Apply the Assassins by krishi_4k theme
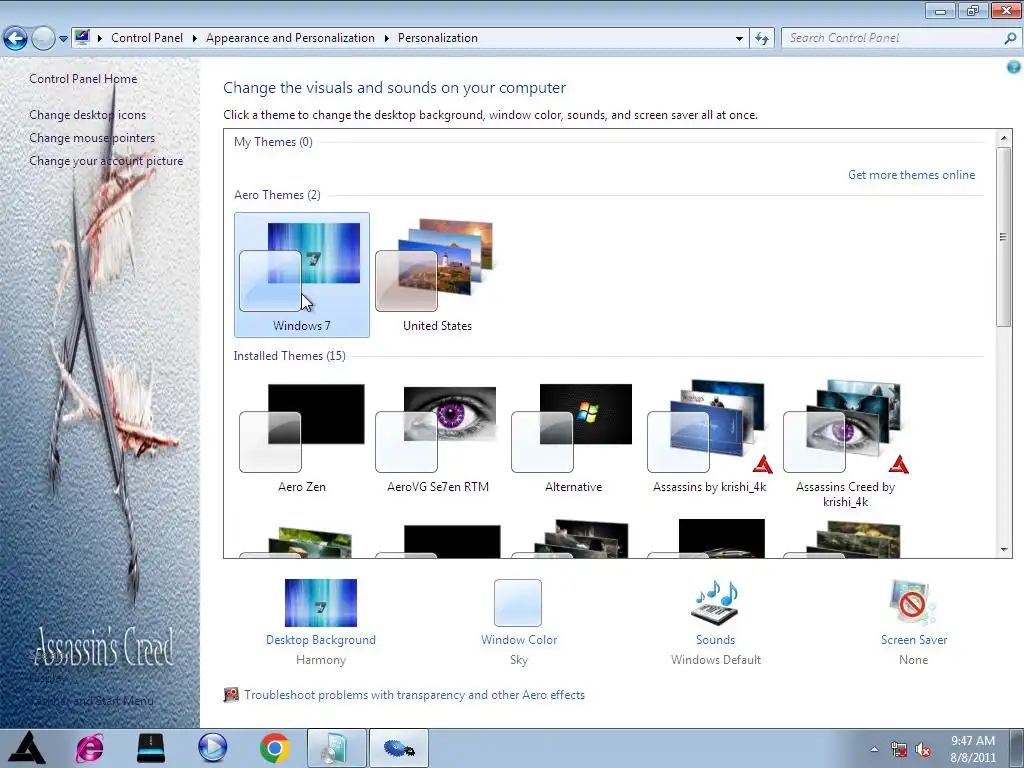Screen dimensions: 1024x768 coord(709,438)
